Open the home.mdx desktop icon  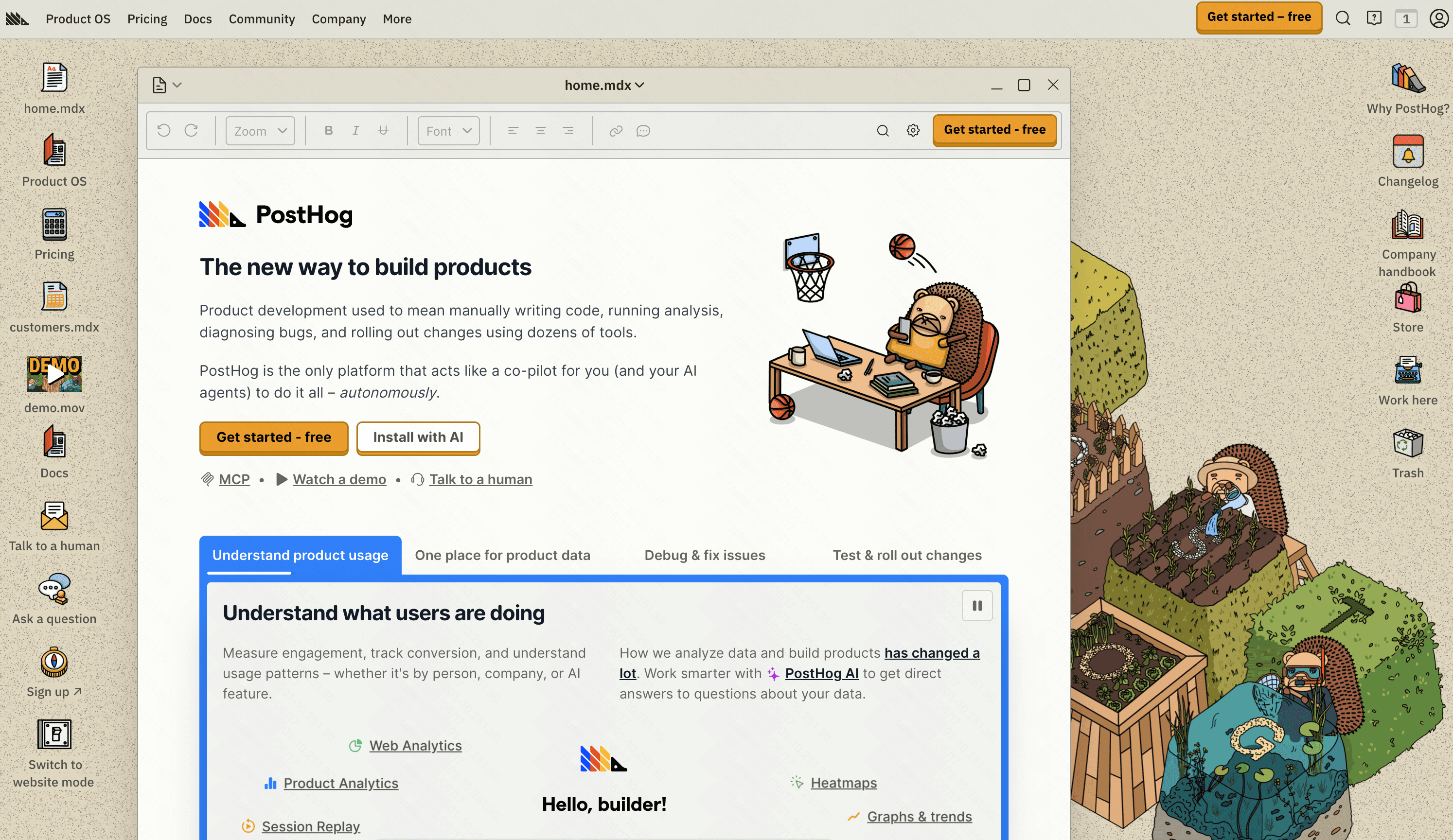pos(54,78)
